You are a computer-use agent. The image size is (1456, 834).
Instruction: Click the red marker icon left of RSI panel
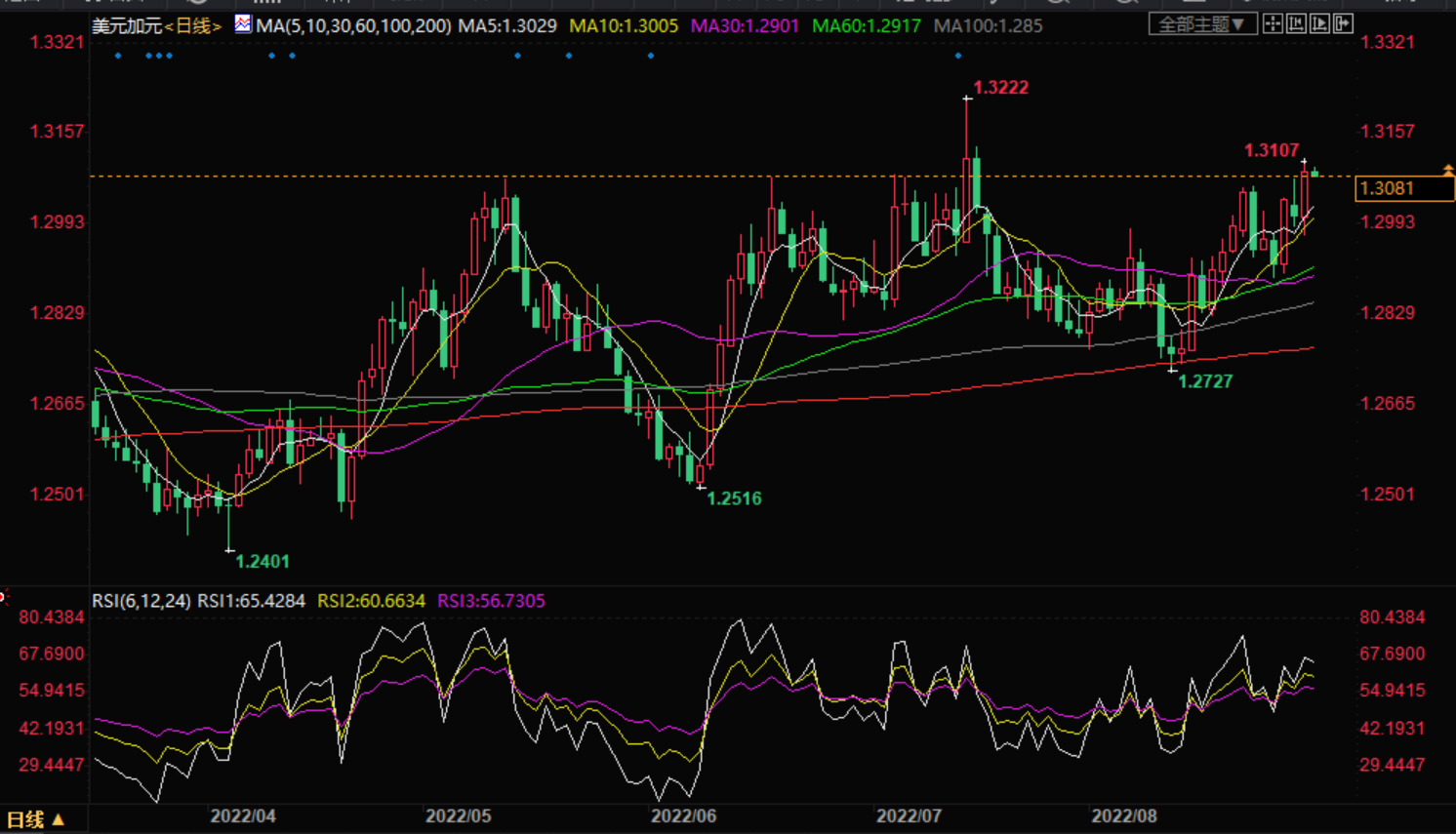[3, 596]
